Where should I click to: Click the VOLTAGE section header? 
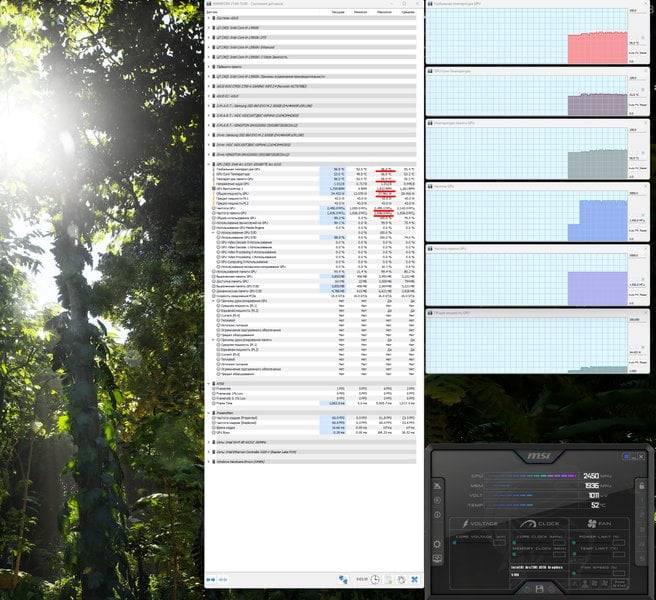(480, 523)
